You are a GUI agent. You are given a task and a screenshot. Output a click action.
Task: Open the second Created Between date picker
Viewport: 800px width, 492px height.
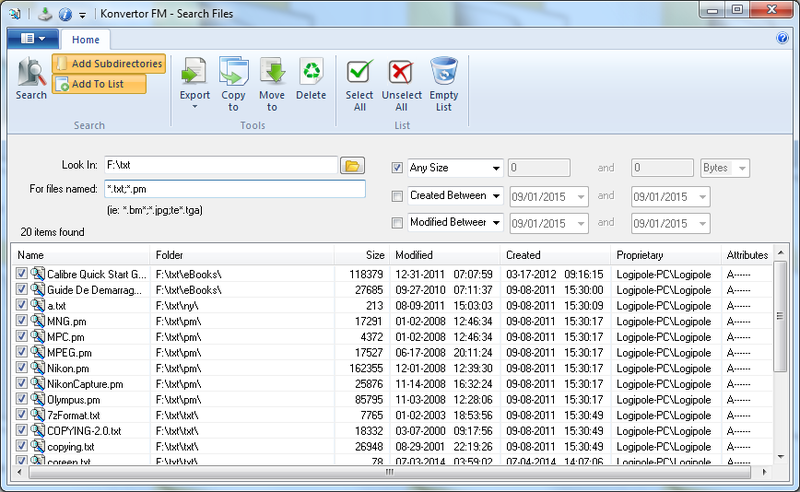coord(703,197)
